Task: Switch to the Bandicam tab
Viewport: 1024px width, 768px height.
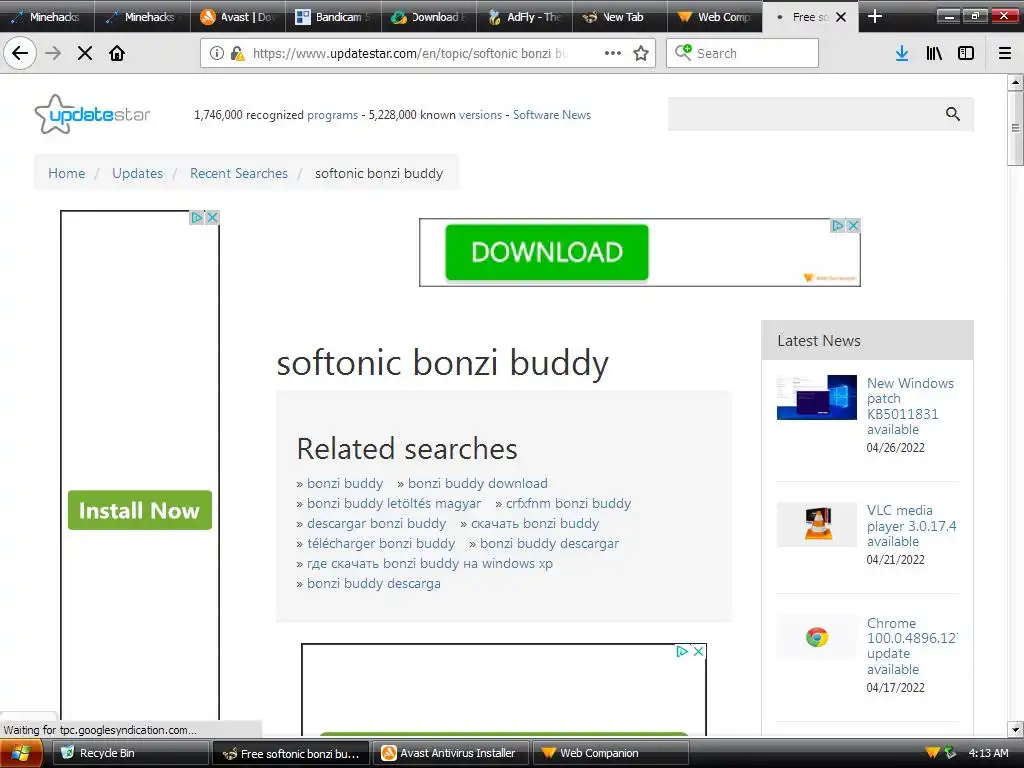Action: [x=333, y=17]
